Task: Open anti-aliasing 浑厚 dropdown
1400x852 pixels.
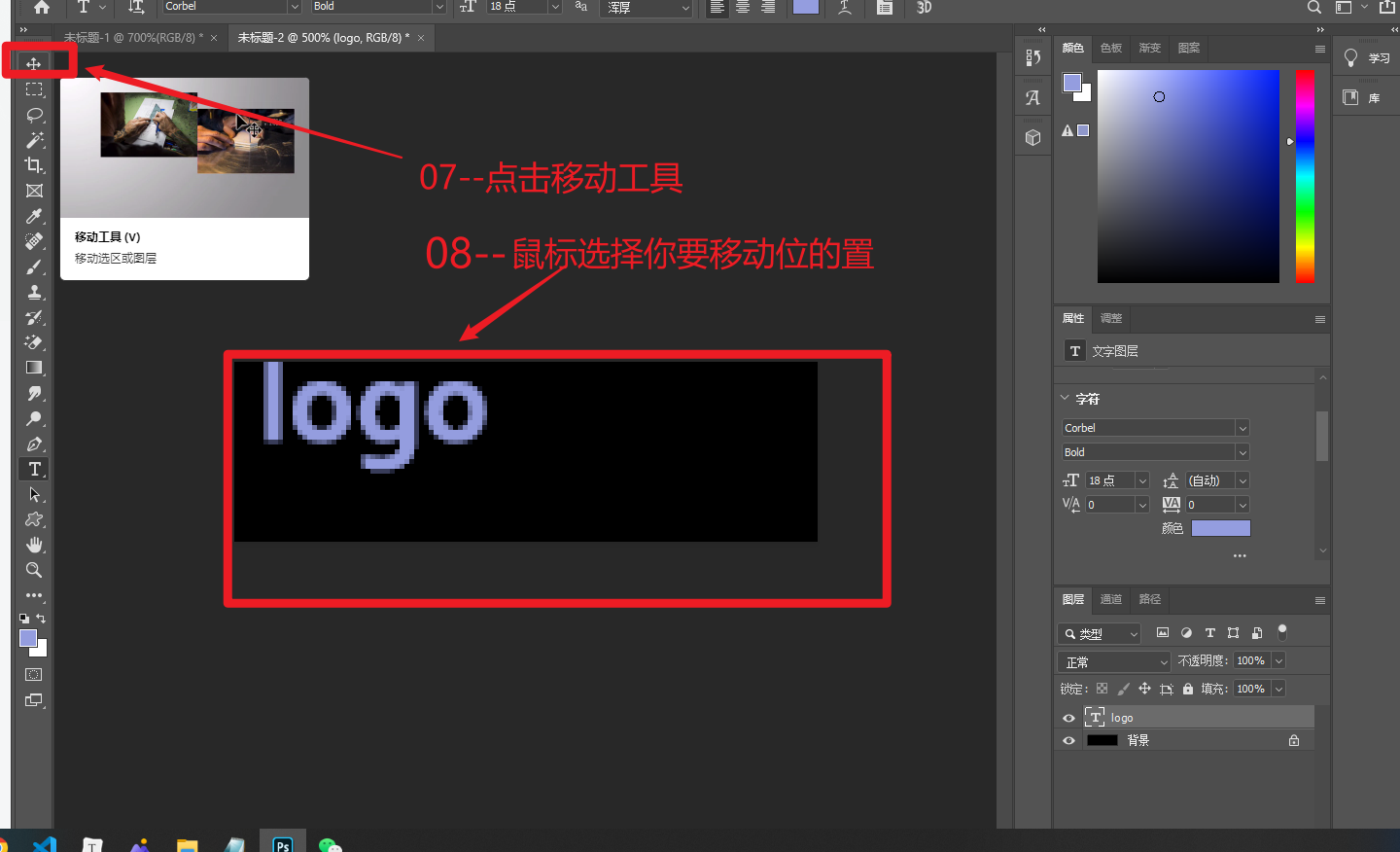Action: (x=647, y=7)
